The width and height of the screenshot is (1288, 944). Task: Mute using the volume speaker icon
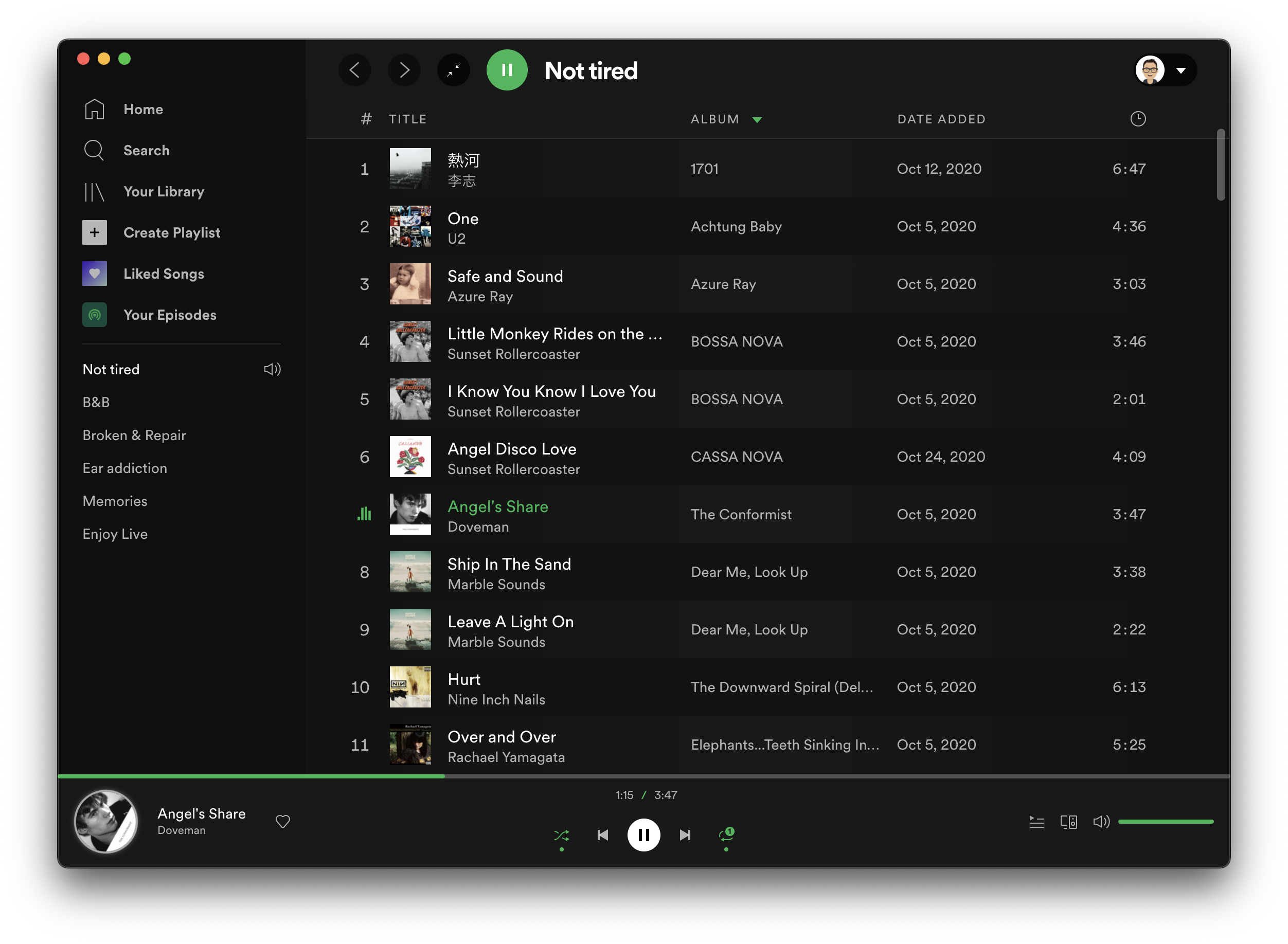pyautogui.click(x=1101, y=822)
